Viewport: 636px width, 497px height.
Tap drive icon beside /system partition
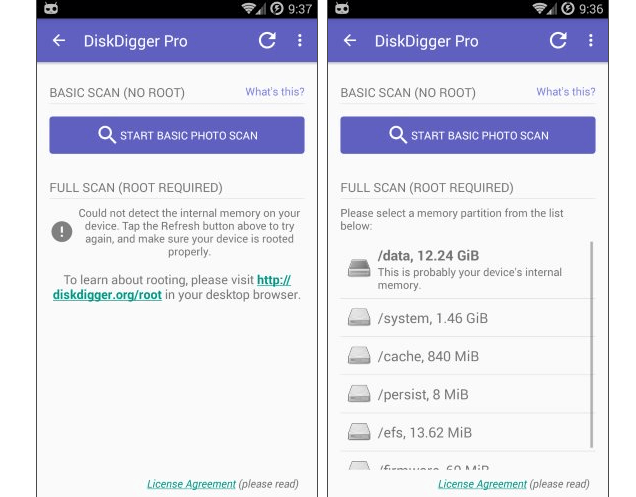click(359, 317)
